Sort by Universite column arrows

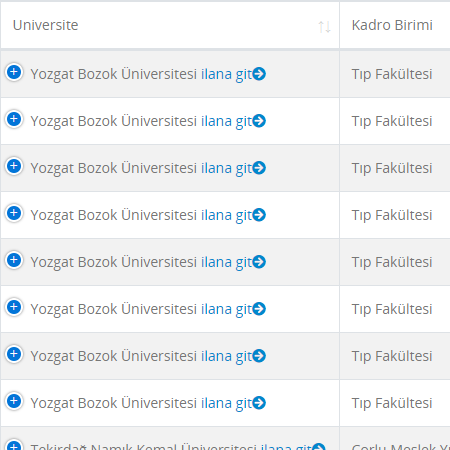click(x=324, y=27)
